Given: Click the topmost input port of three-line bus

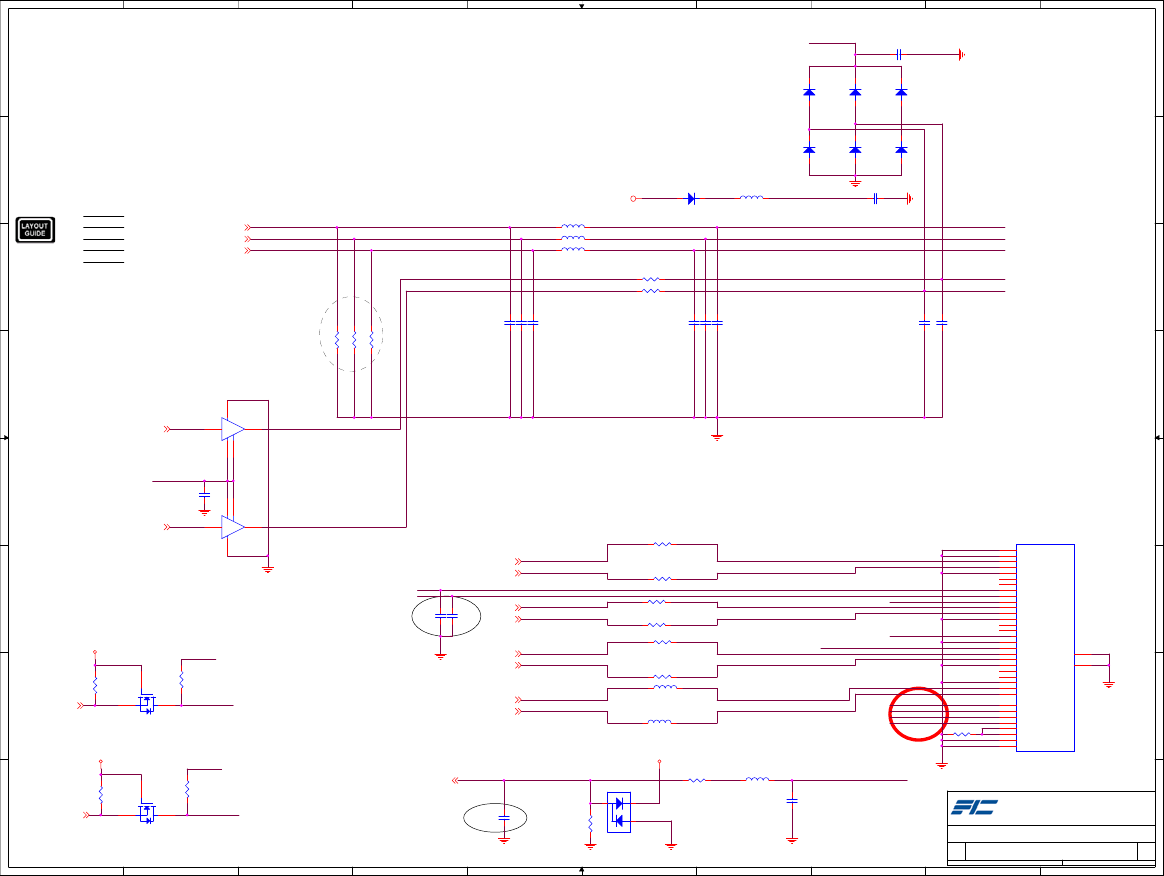Looking at the screenshot, I should point(248,227).
